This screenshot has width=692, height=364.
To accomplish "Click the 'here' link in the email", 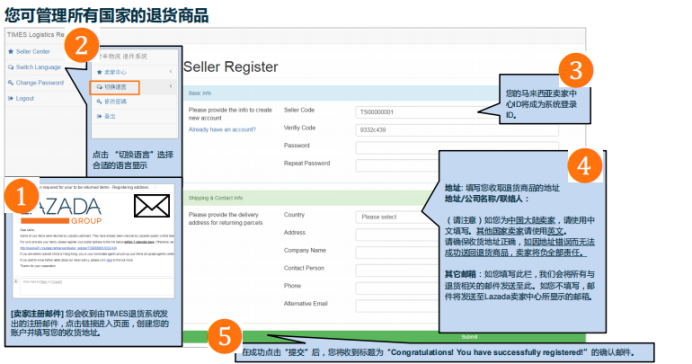I will tap(109, 260).
